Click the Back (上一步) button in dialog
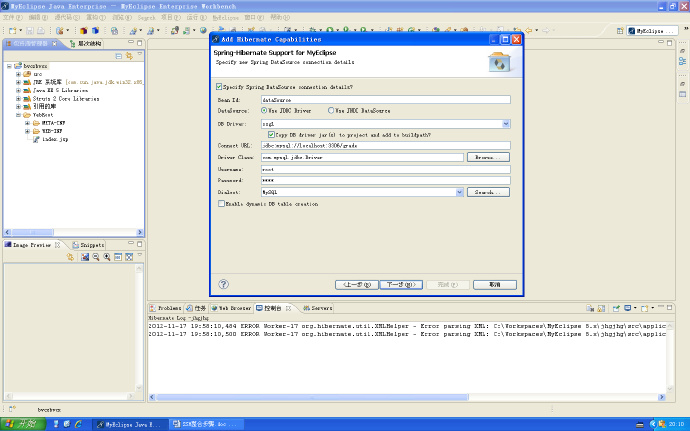The height and width of the screenshot is (431, 690). [356, 284]
